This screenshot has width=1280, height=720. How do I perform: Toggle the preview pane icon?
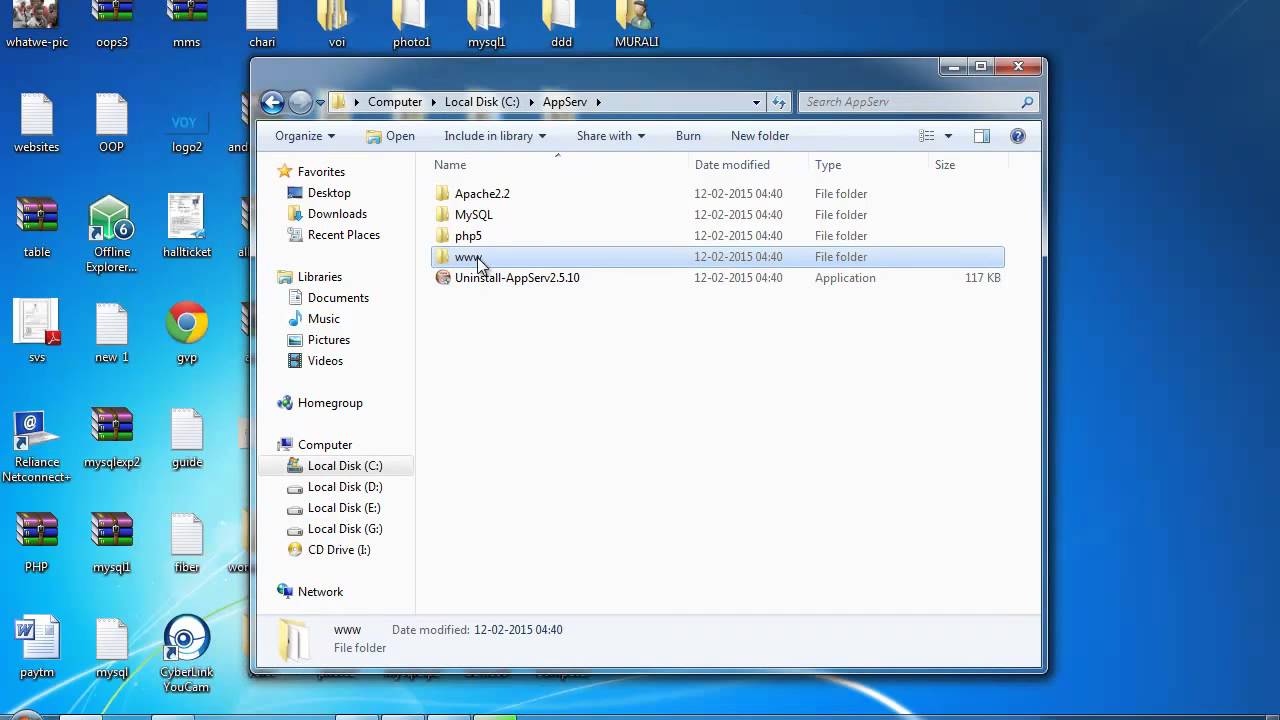[981, 136]
